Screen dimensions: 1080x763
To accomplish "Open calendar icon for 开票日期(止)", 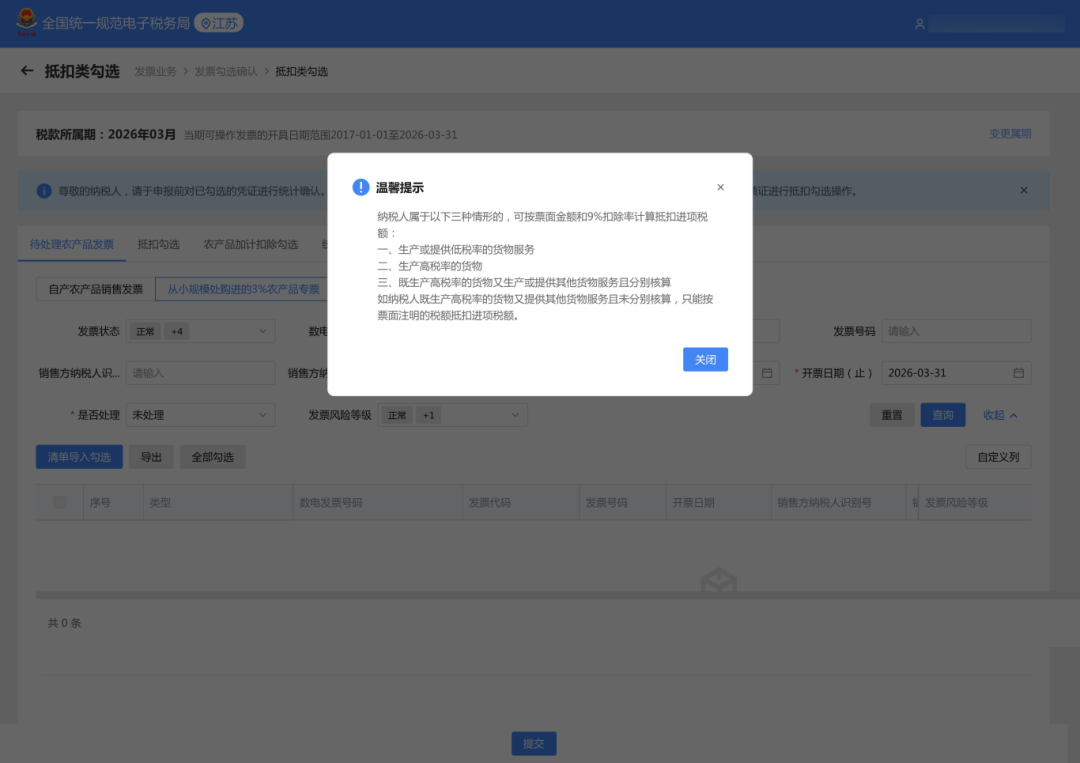I will [x=1019, y=373].
